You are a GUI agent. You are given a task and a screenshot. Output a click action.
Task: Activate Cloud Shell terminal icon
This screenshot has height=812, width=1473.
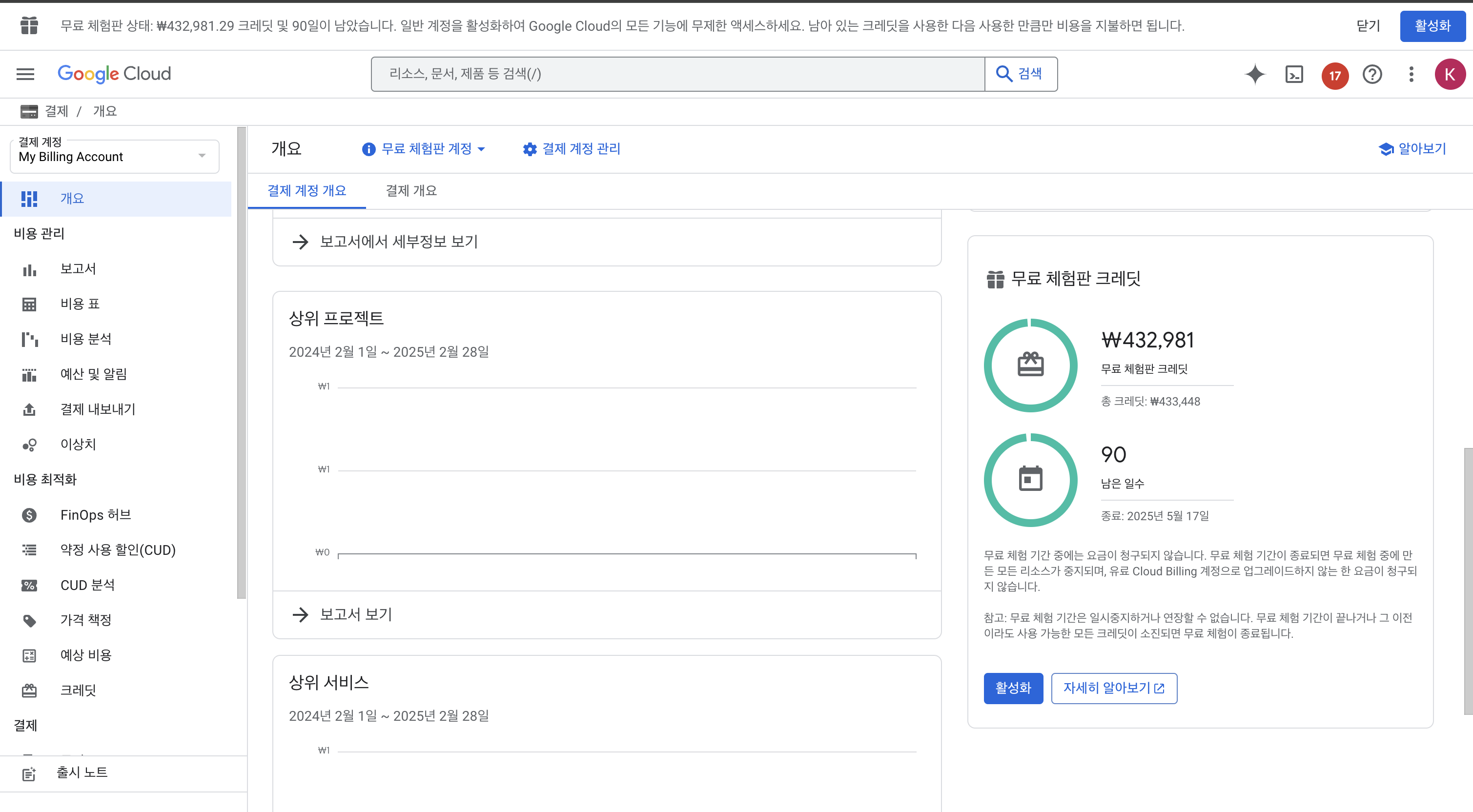click(x=1294, y=74)
